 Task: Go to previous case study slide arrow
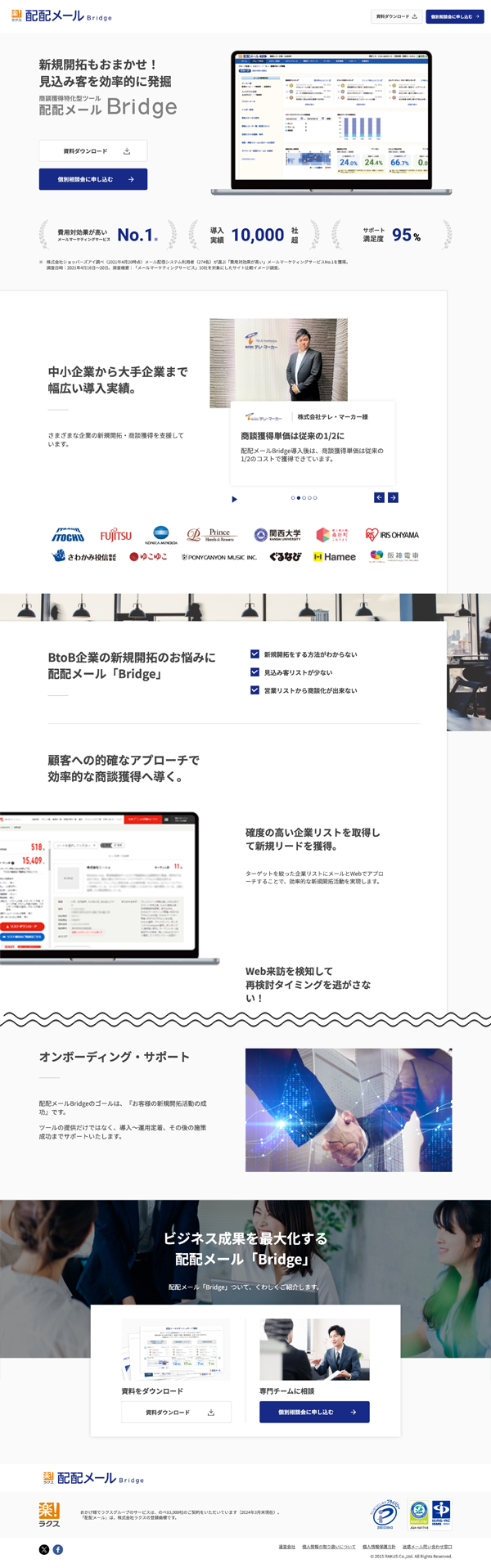[379, 497]
